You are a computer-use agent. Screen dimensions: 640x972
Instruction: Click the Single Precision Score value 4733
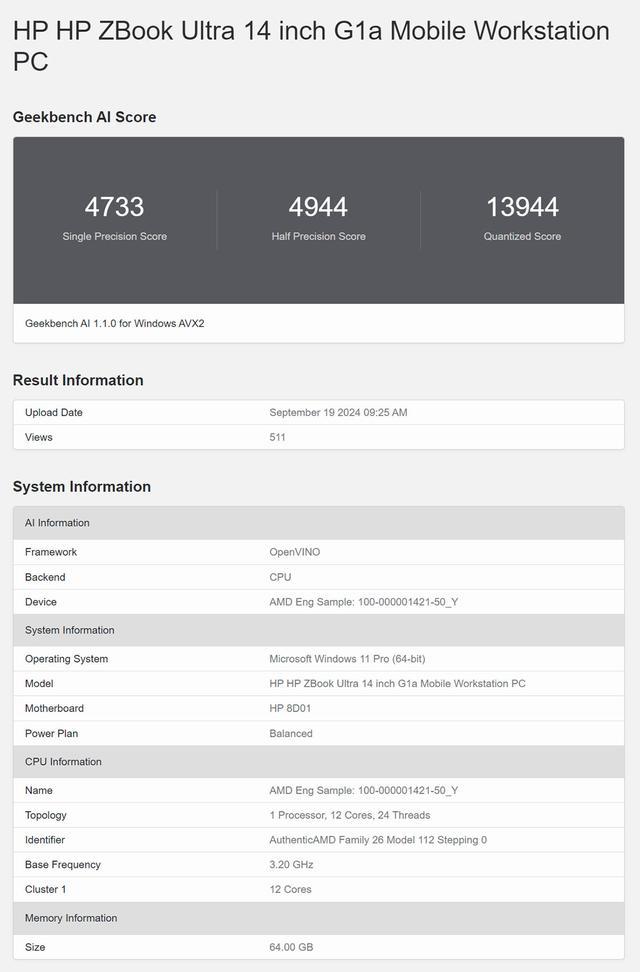point(114,206)
